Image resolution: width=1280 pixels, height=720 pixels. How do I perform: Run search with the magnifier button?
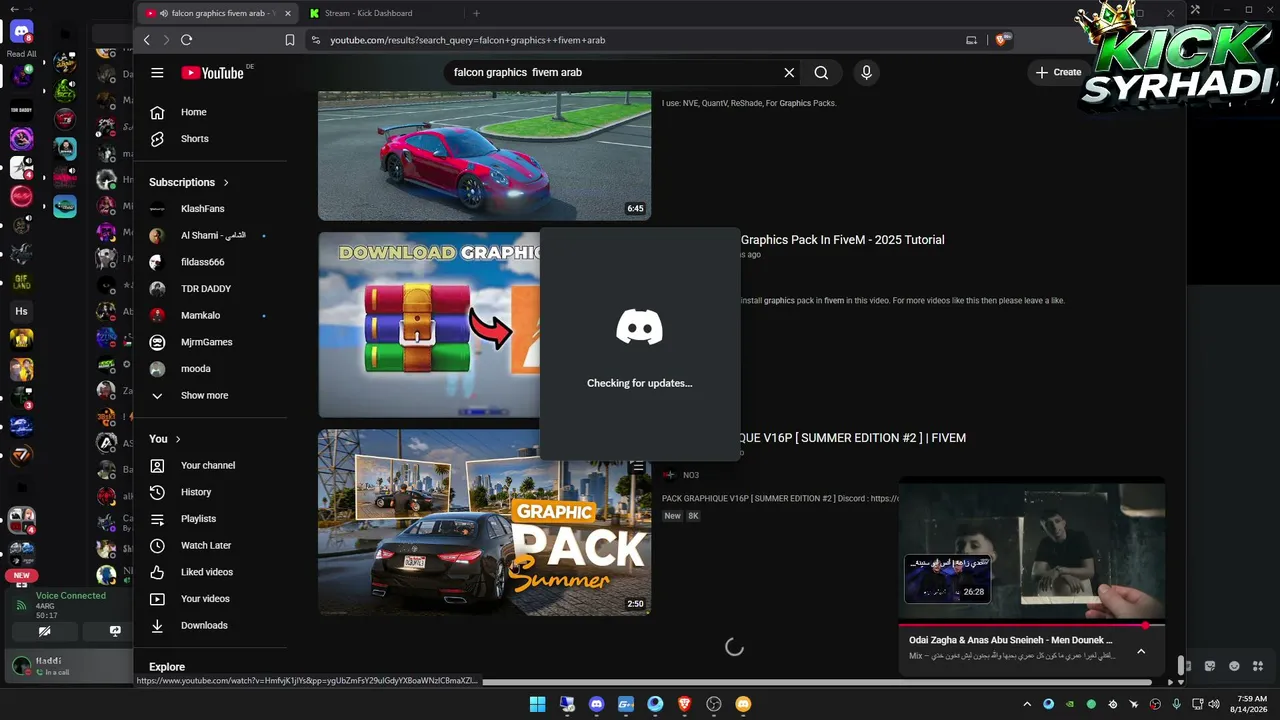click(x=821, y=72)
